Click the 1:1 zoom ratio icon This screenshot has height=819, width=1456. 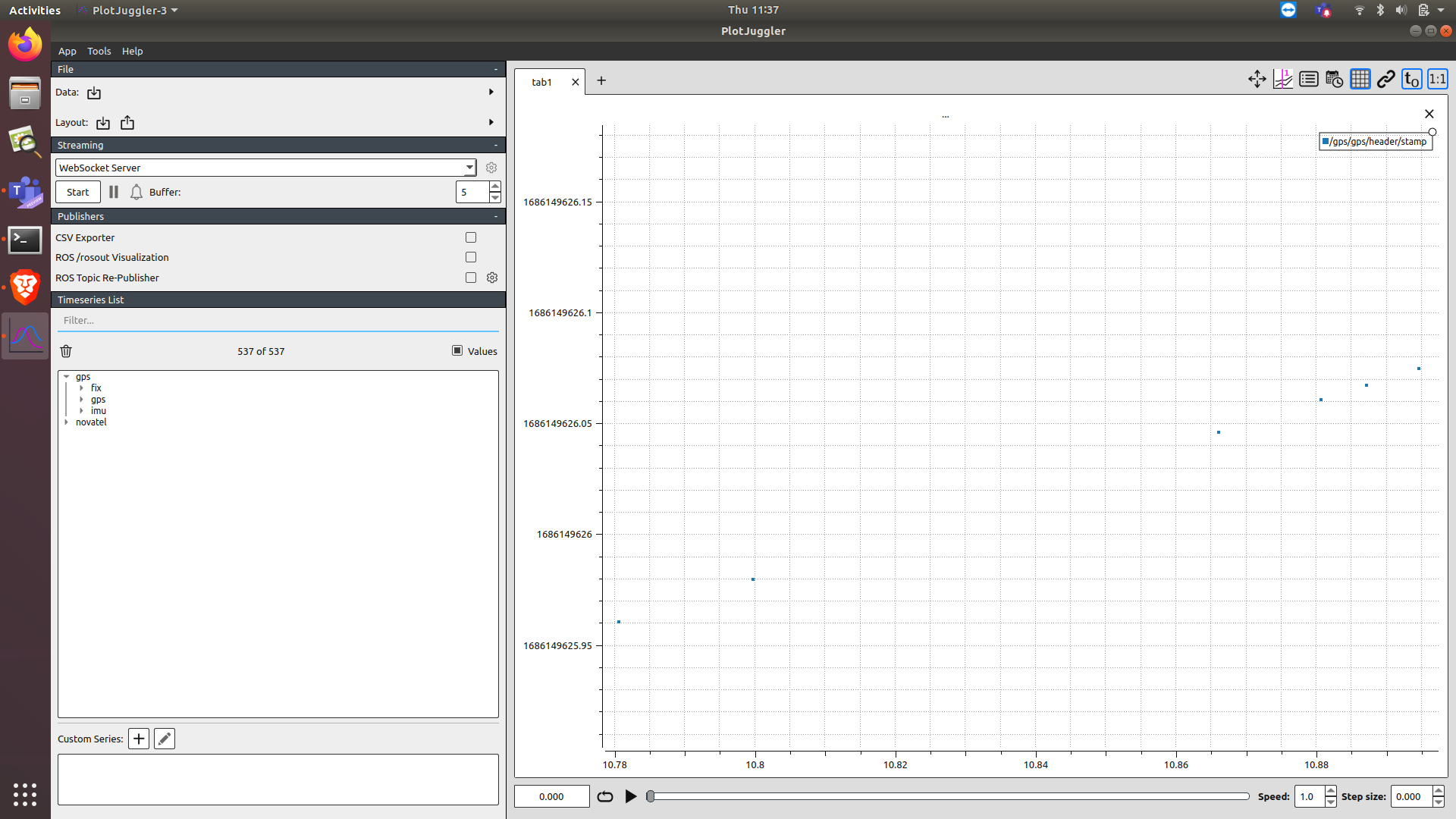coord(1438,79)
